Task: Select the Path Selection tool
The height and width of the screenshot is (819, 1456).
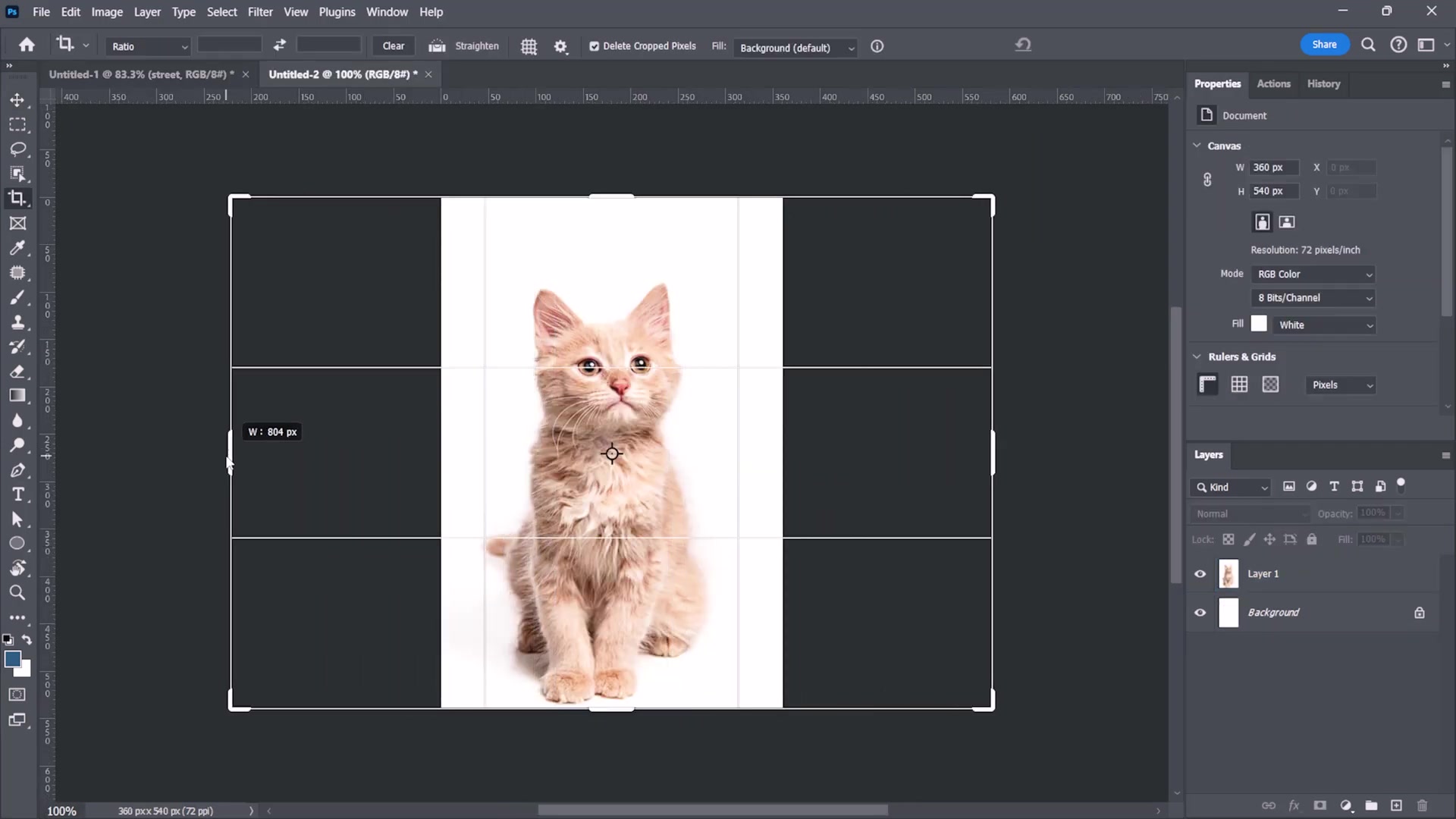Action: tap(17, 519)
